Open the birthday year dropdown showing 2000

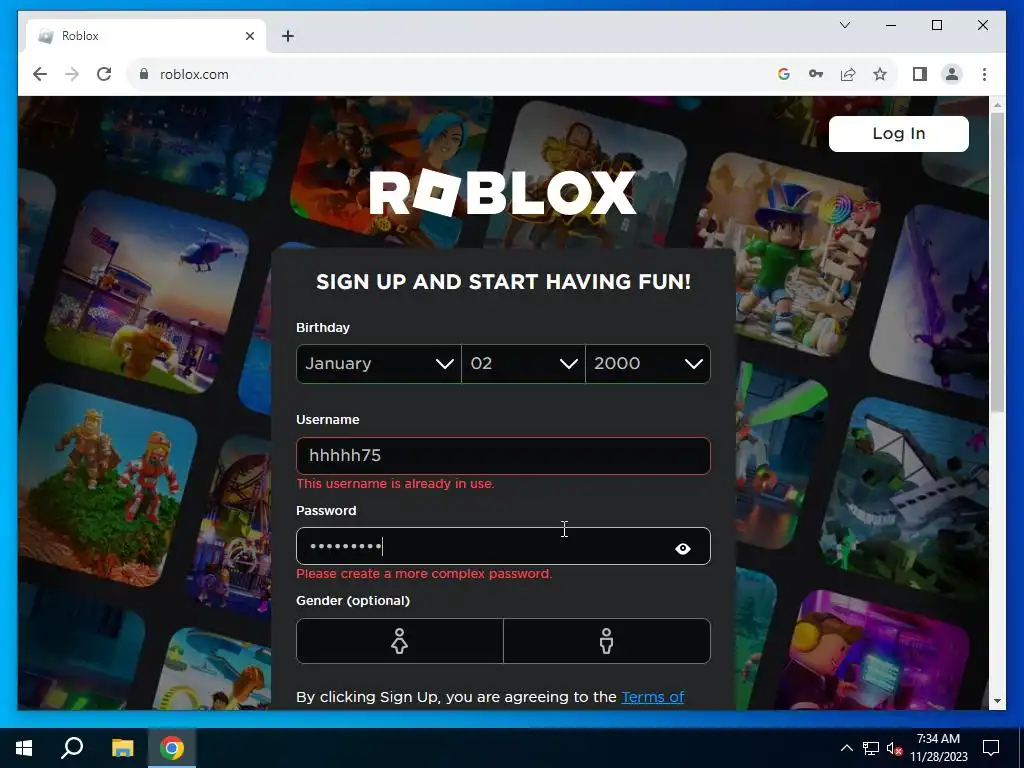[648, 364]
